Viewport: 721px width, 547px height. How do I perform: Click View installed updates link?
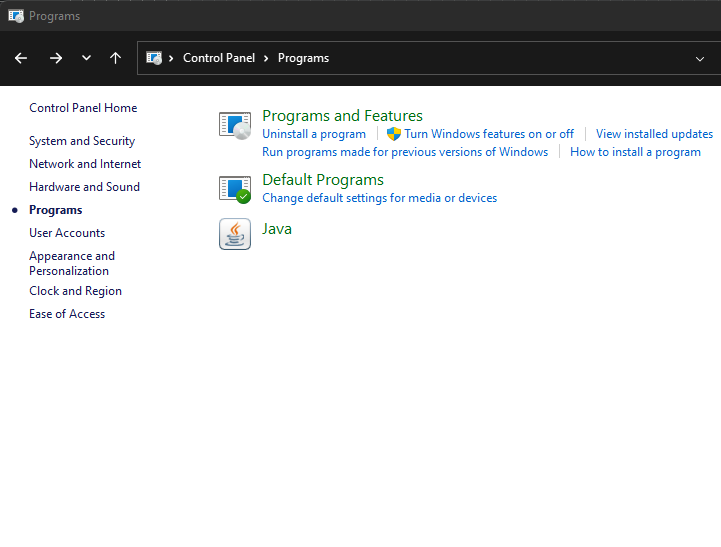654,134
